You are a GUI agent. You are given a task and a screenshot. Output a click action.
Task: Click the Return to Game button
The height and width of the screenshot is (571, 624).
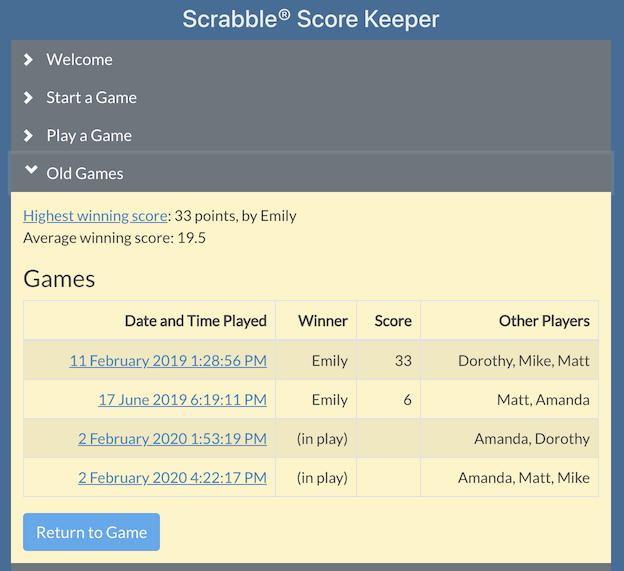tap(92, 532)
